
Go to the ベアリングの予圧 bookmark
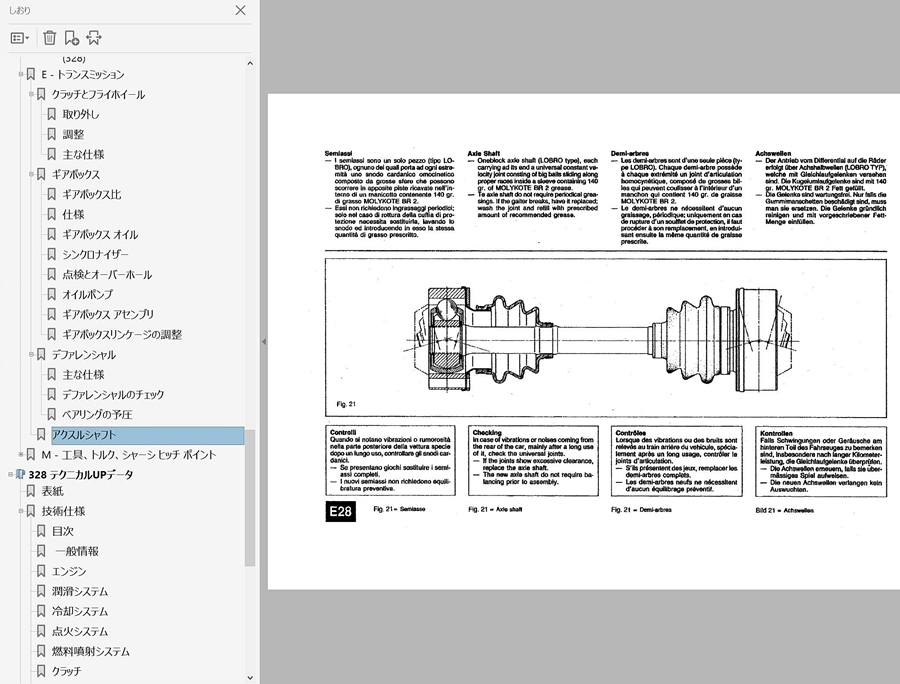tap(98, 414)
